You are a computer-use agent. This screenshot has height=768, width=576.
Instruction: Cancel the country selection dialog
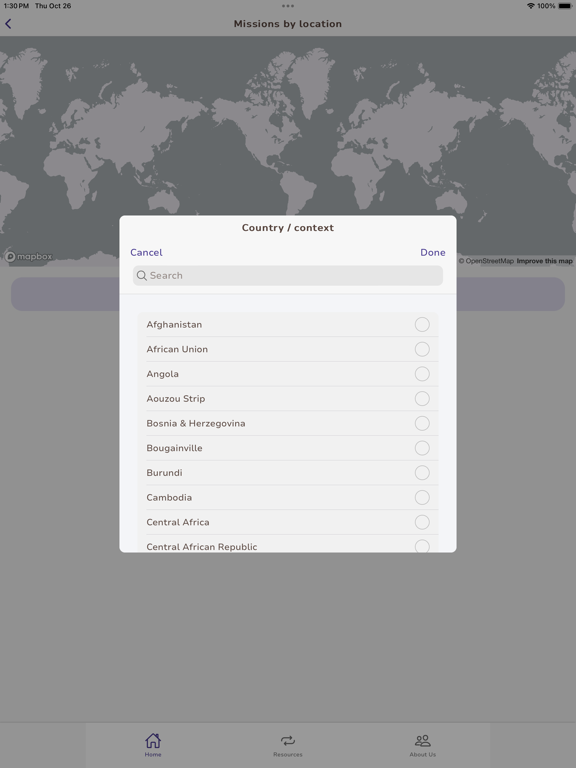click(x=146, y=252)
